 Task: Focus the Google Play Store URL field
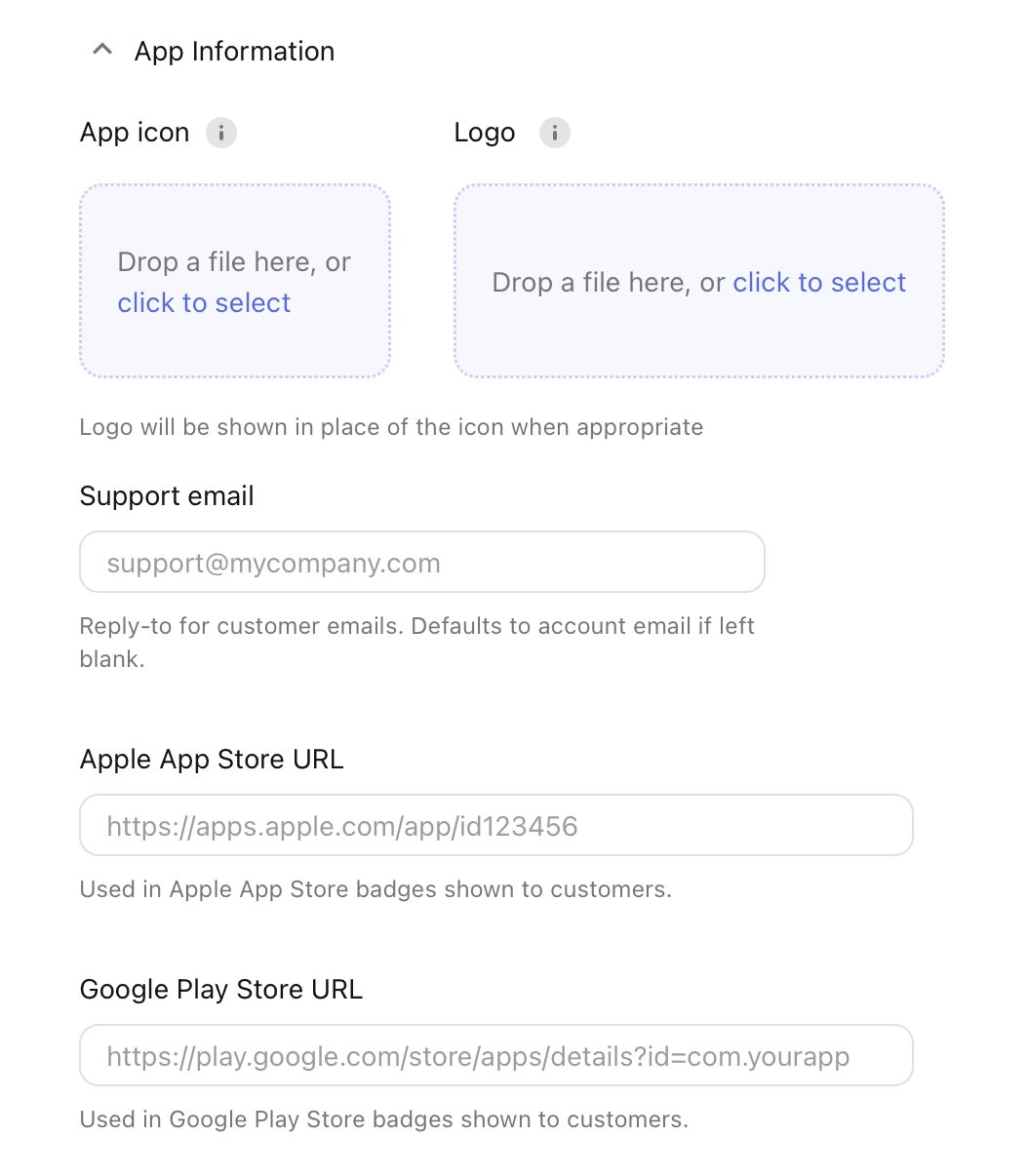[x=495, y=1056]
